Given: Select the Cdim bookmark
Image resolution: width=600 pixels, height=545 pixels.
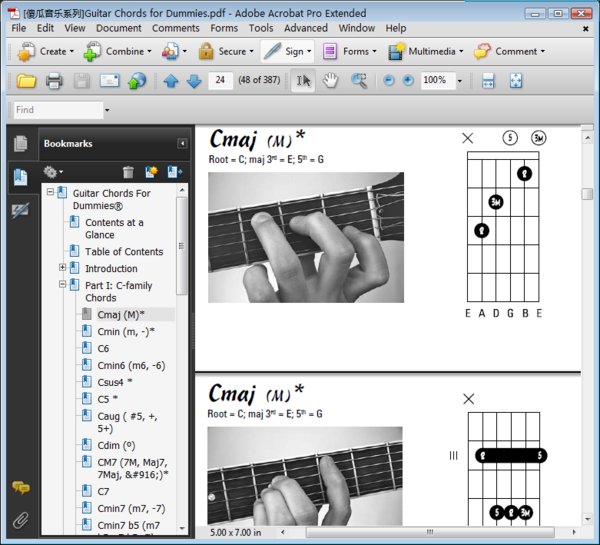Looking at the screenshot, I should (116, 445).
